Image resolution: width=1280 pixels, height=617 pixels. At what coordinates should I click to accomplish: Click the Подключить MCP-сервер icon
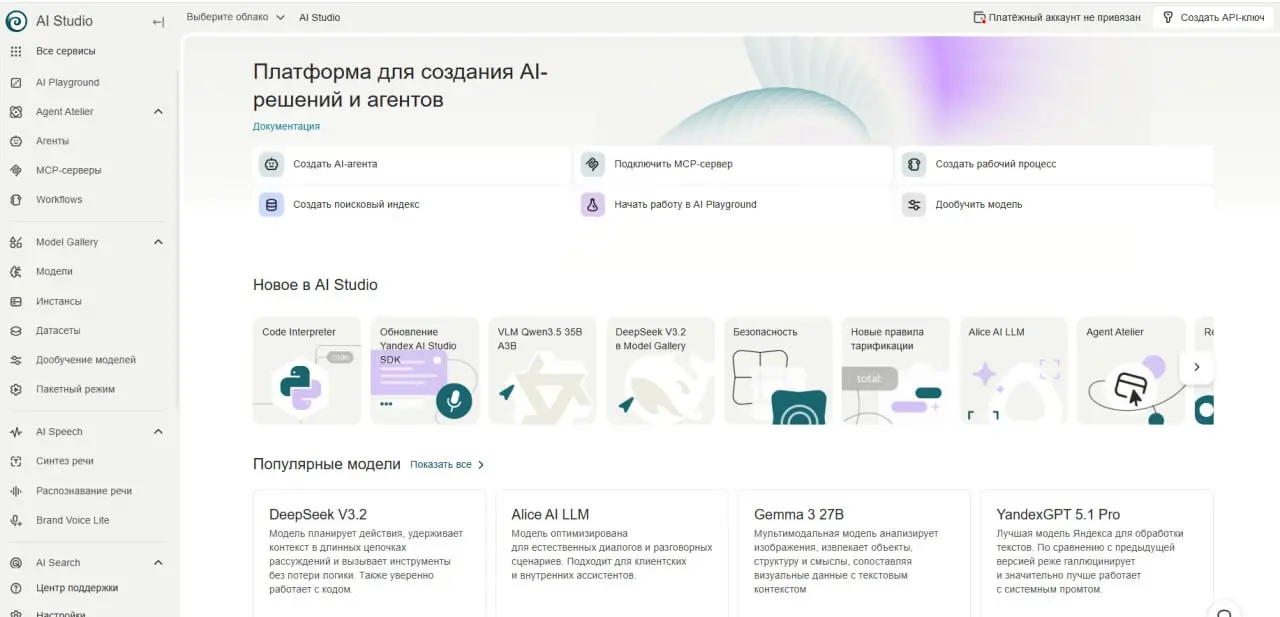(593, 164)
